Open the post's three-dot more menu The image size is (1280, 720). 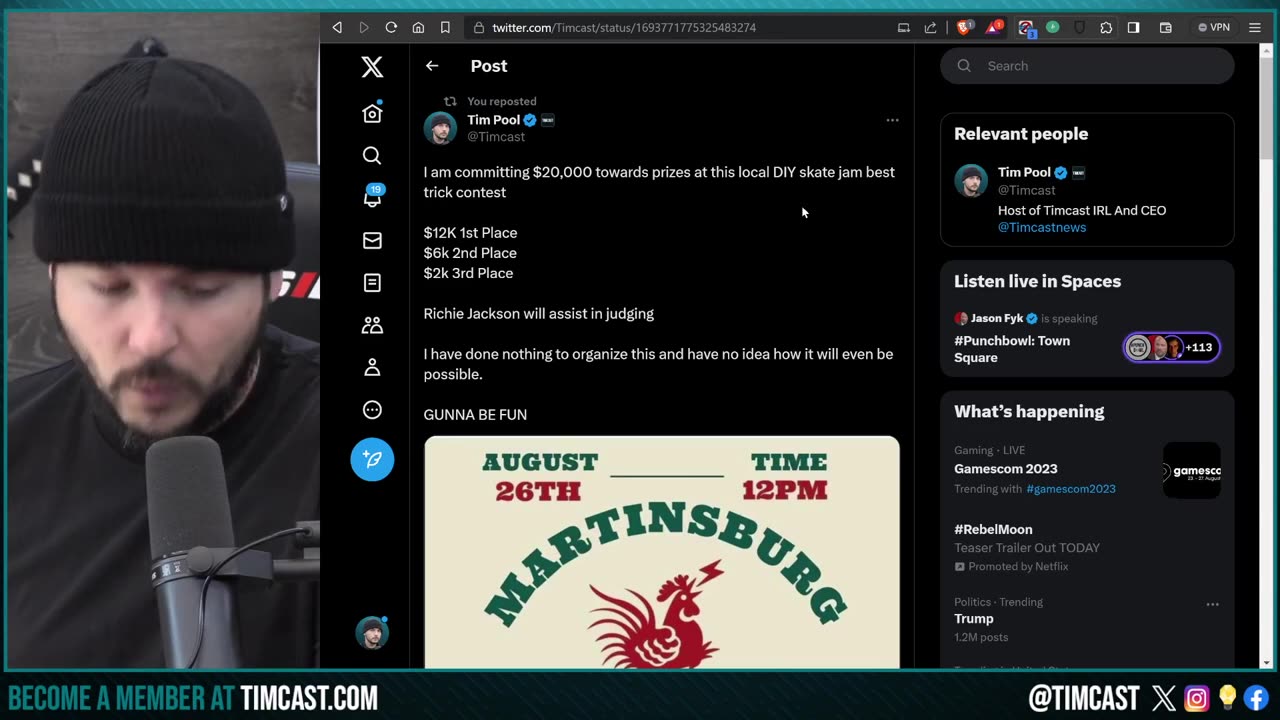[x=892, y=120]
